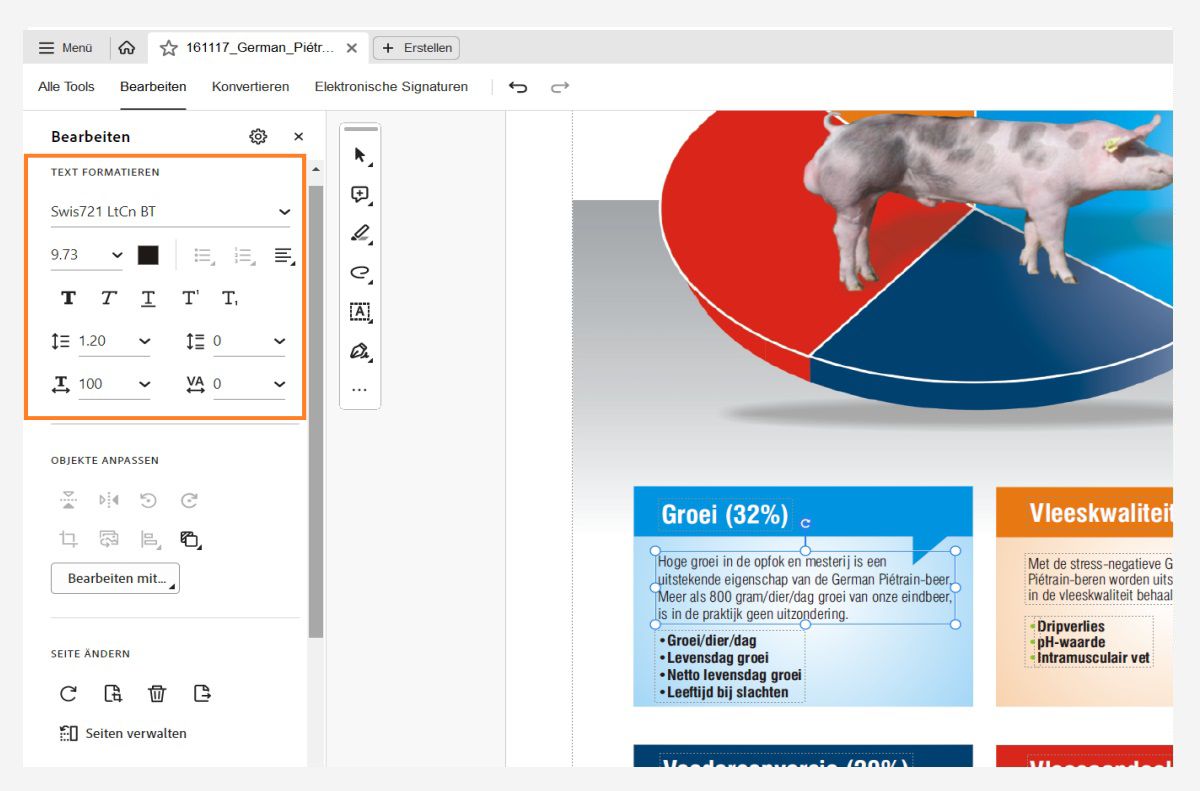Open the Konvertieren tab

250,87
